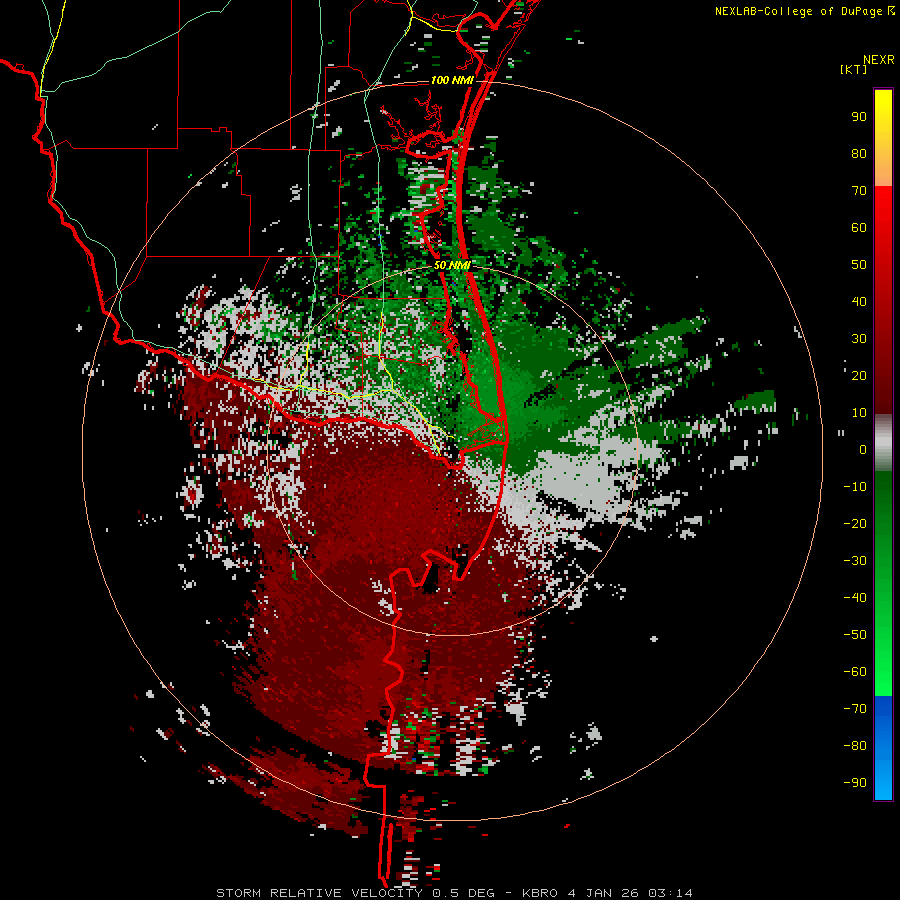Click the KBRO station identifier in caption
900x900 pixels.
tap(540, 893)
